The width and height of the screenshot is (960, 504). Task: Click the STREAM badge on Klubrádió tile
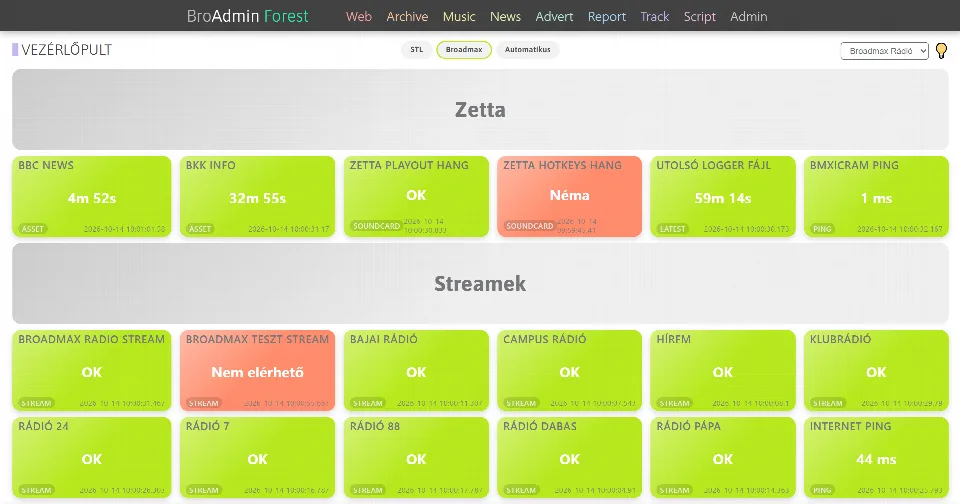827,403
